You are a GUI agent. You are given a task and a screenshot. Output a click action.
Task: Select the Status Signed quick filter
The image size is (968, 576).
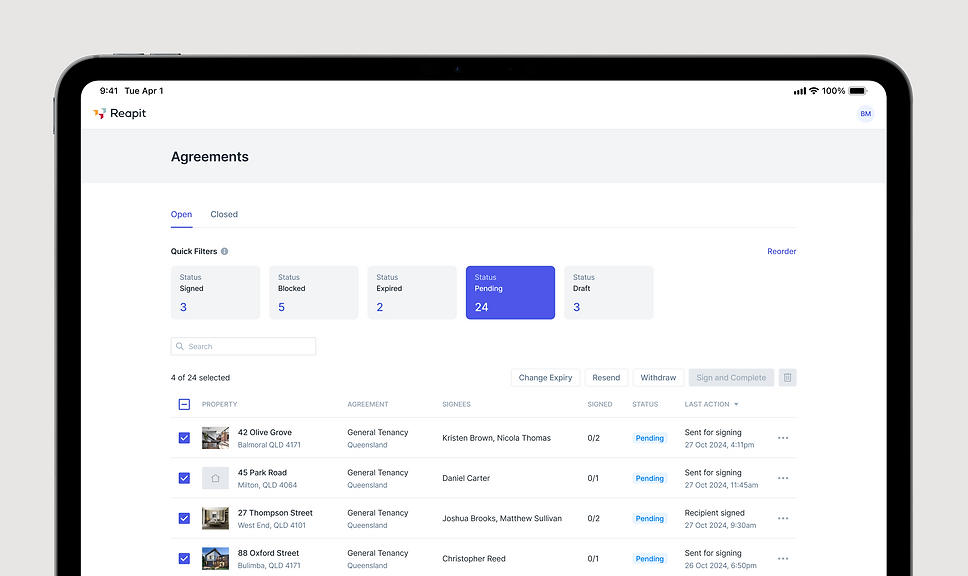215,293
